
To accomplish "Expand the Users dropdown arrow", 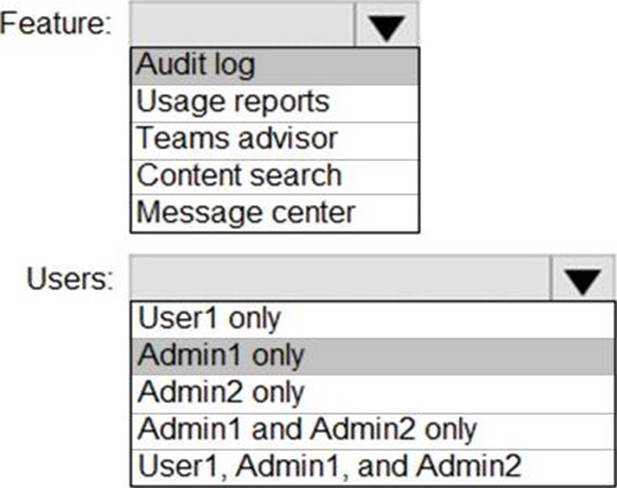I will tap(581, 279).
